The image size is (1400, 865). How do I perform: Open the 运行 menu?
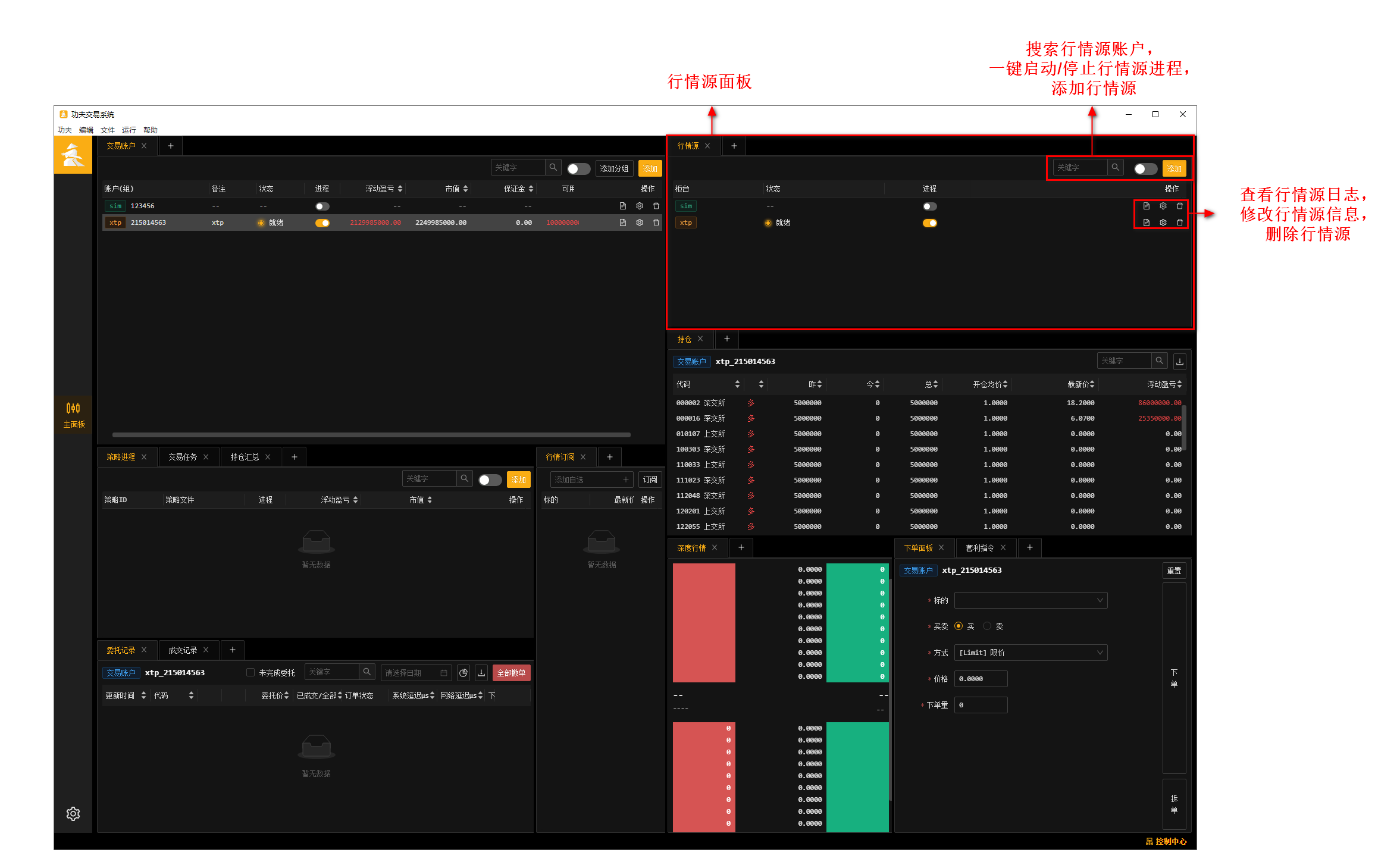tap(129, 130)
